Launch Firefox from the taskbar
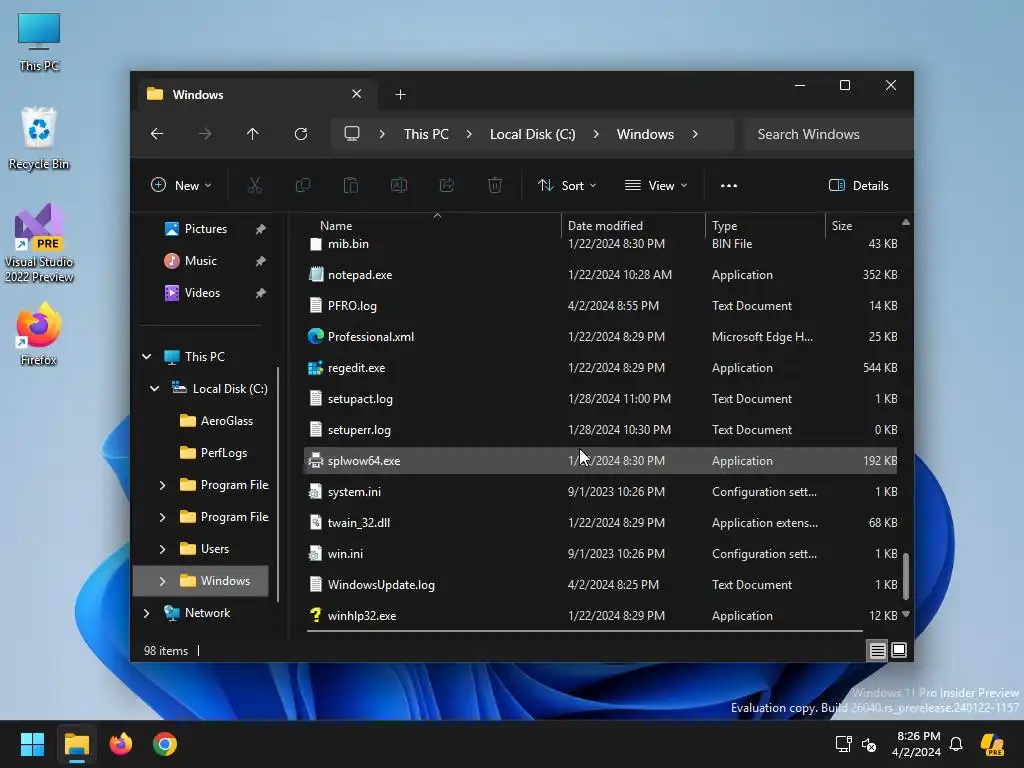Viewport: 1024px width, 768px height. click(x=121, y=744)
